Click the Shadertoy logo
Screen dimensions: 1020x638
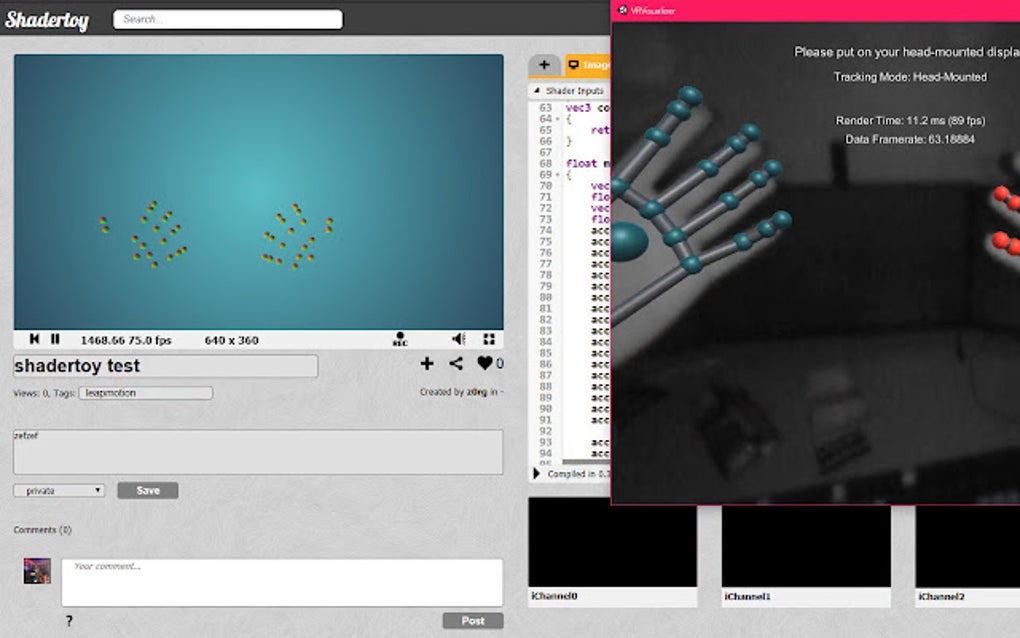point(47,19)
